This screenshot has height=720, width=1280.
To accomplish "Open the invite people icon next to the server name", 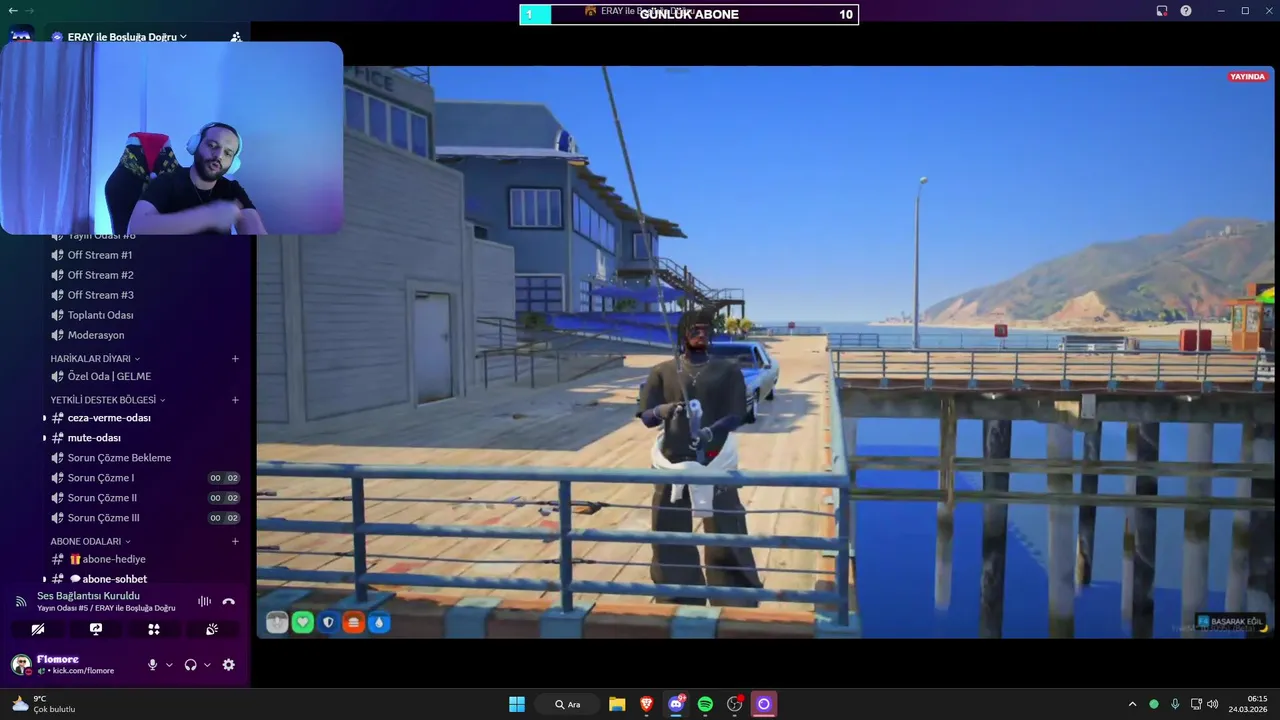I will [x=236, y=37].
